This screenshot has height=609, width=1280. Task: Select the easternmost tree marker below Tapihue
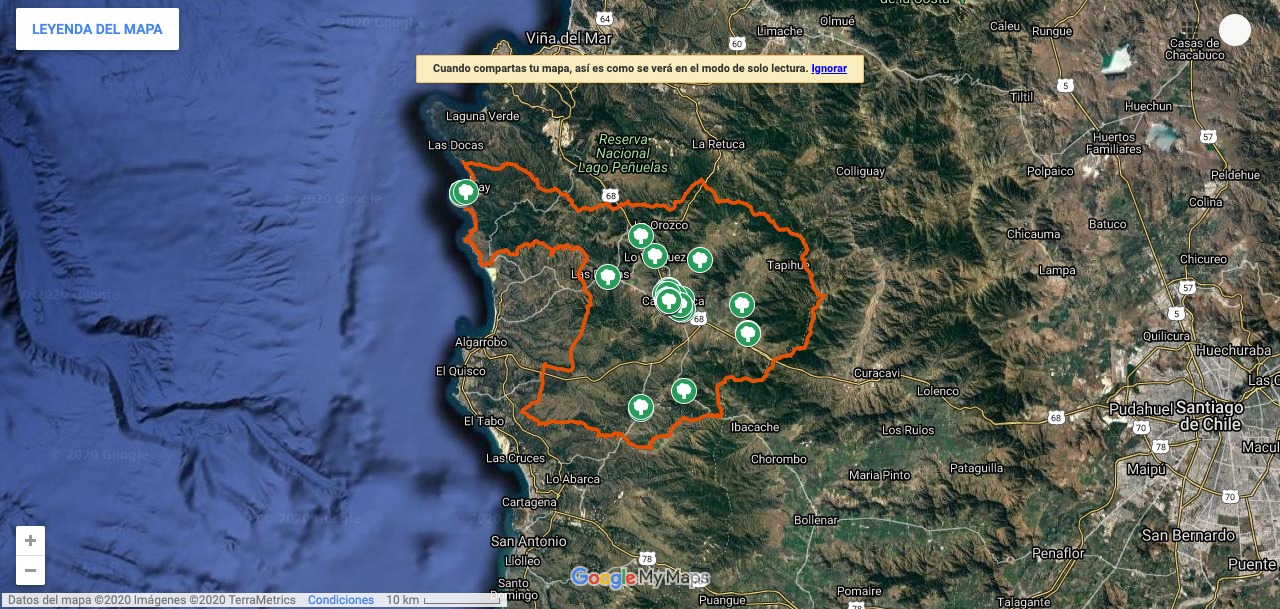[x=747, y=333]
